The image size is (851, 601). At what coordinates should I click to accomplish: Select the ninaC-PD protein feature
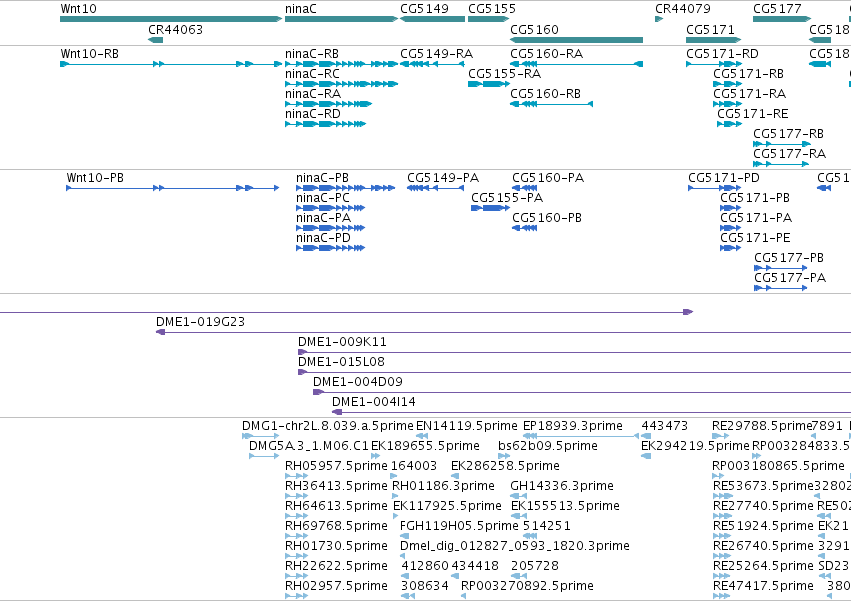(331, 249)
